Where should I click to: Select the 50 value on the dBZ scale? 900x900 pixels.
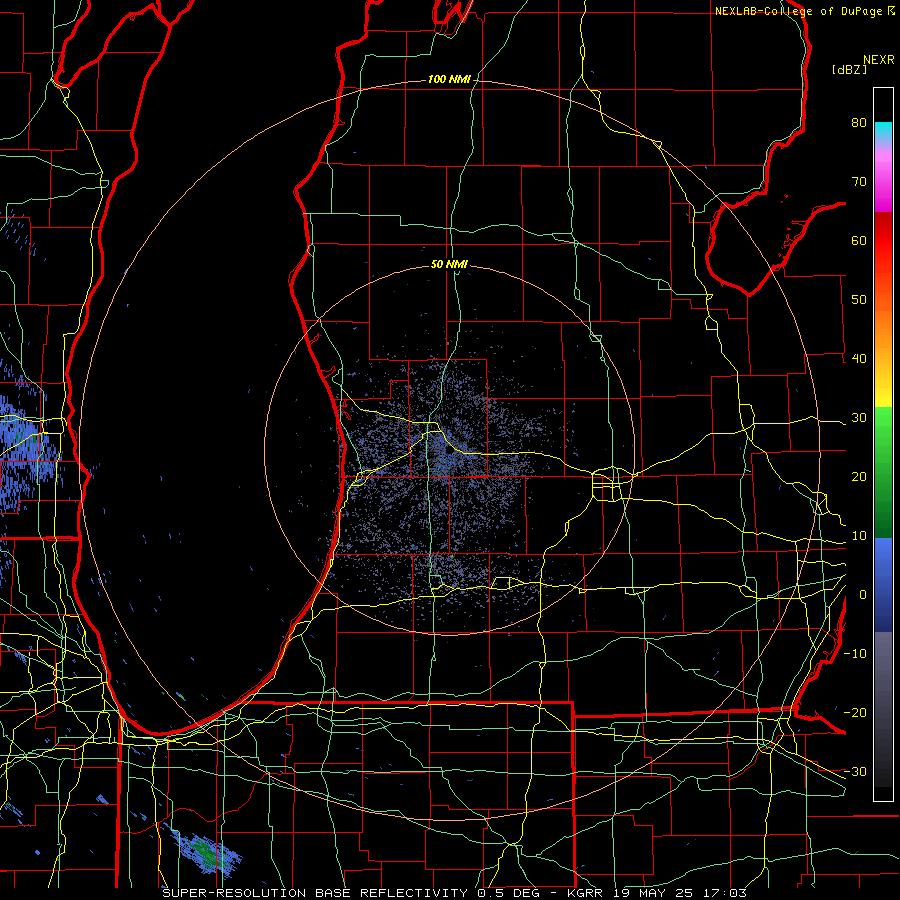pos(859,300)
